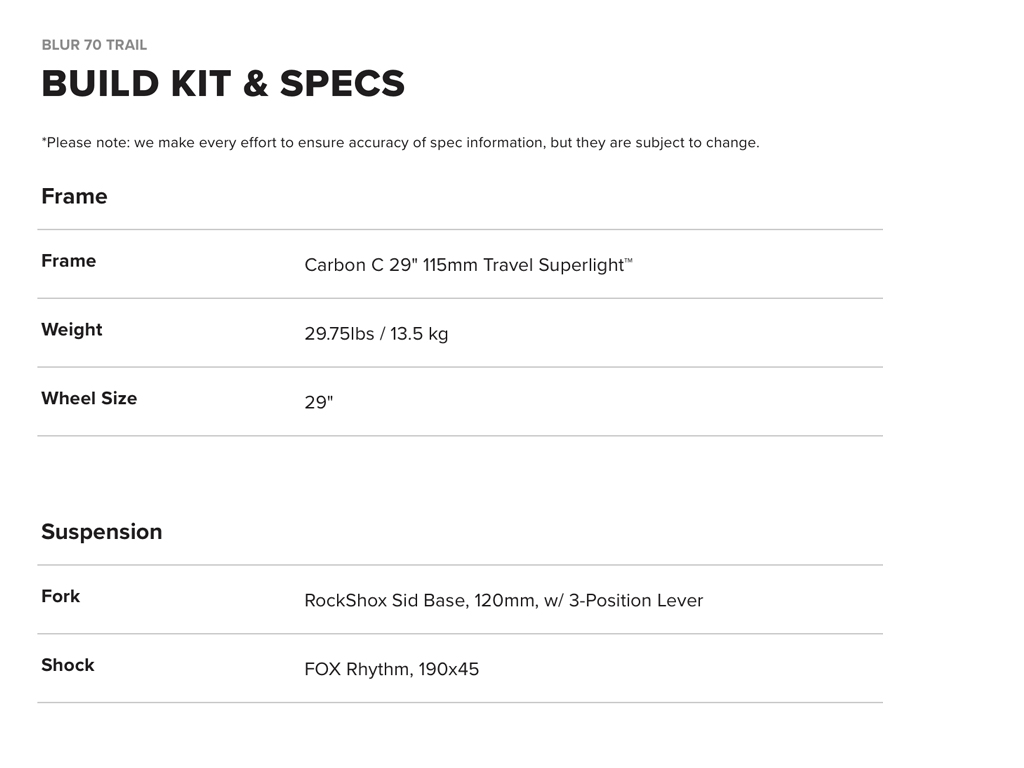Select the Frame section heading
The width and height of the screenshot is (1024, 768).
[74, 197]
